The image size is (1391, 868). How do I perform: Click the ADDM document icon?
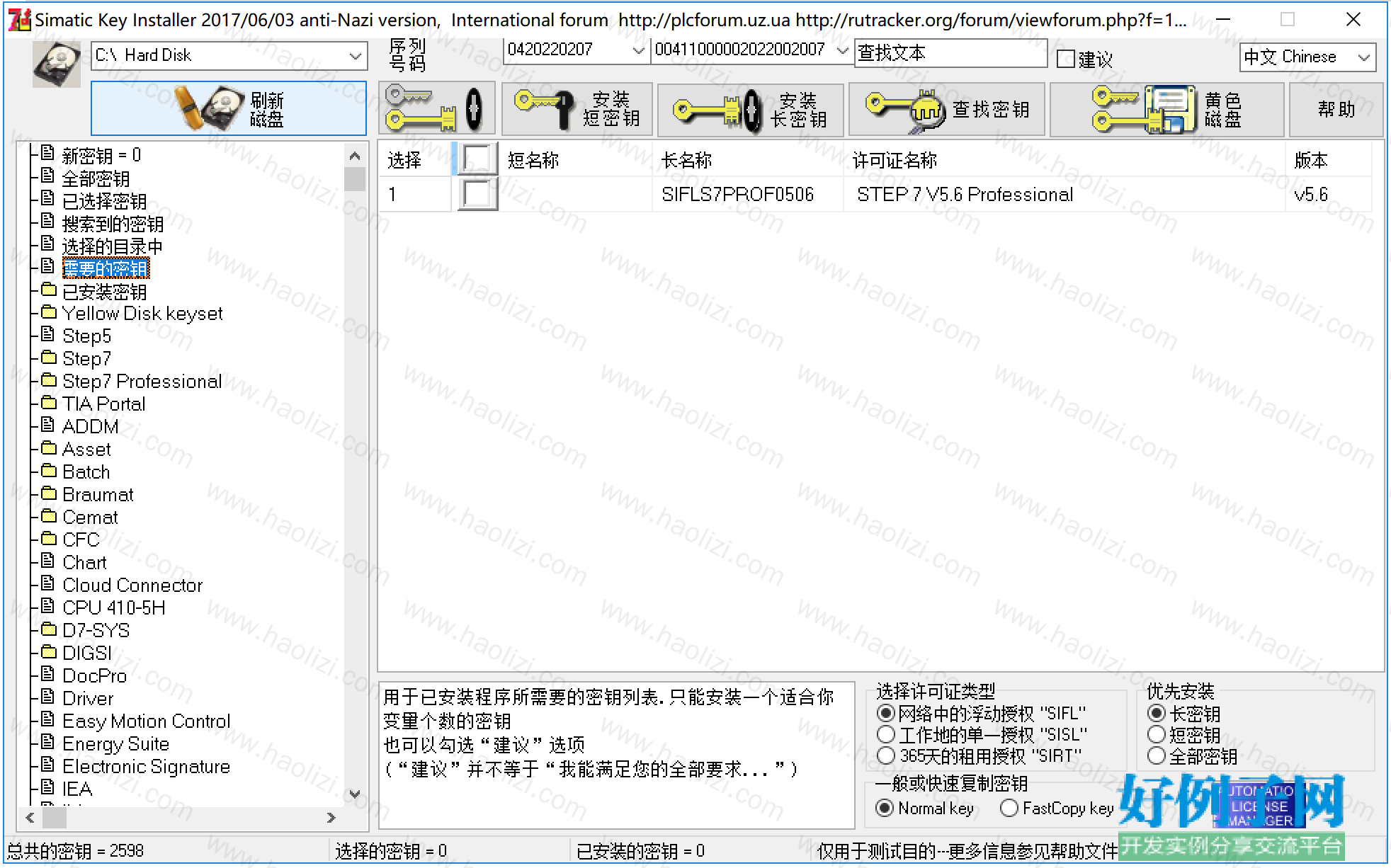[47, 425]
